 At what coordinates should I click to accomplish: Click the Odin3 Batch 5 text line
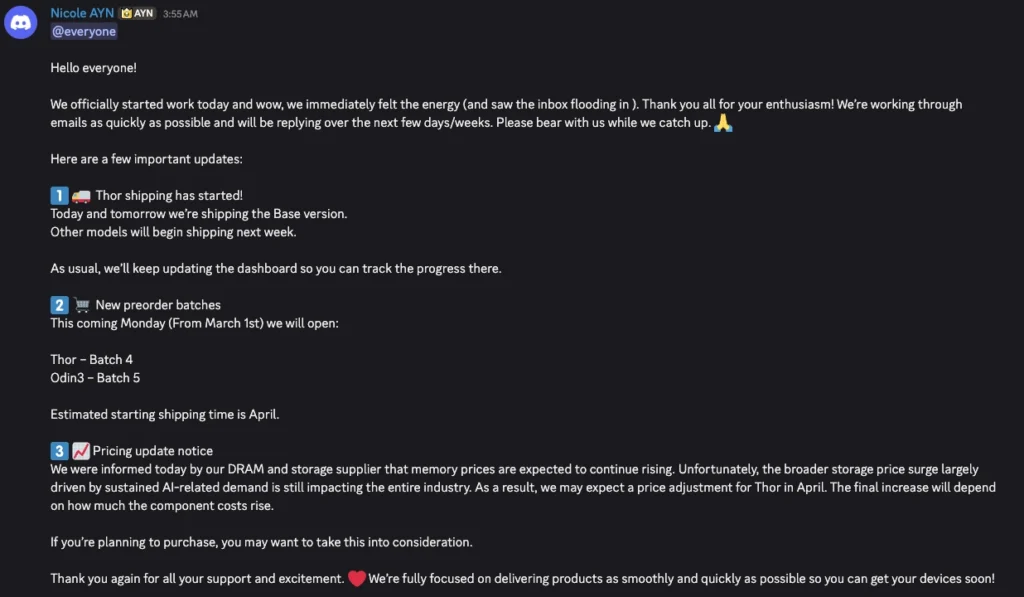tap(95, 377)
